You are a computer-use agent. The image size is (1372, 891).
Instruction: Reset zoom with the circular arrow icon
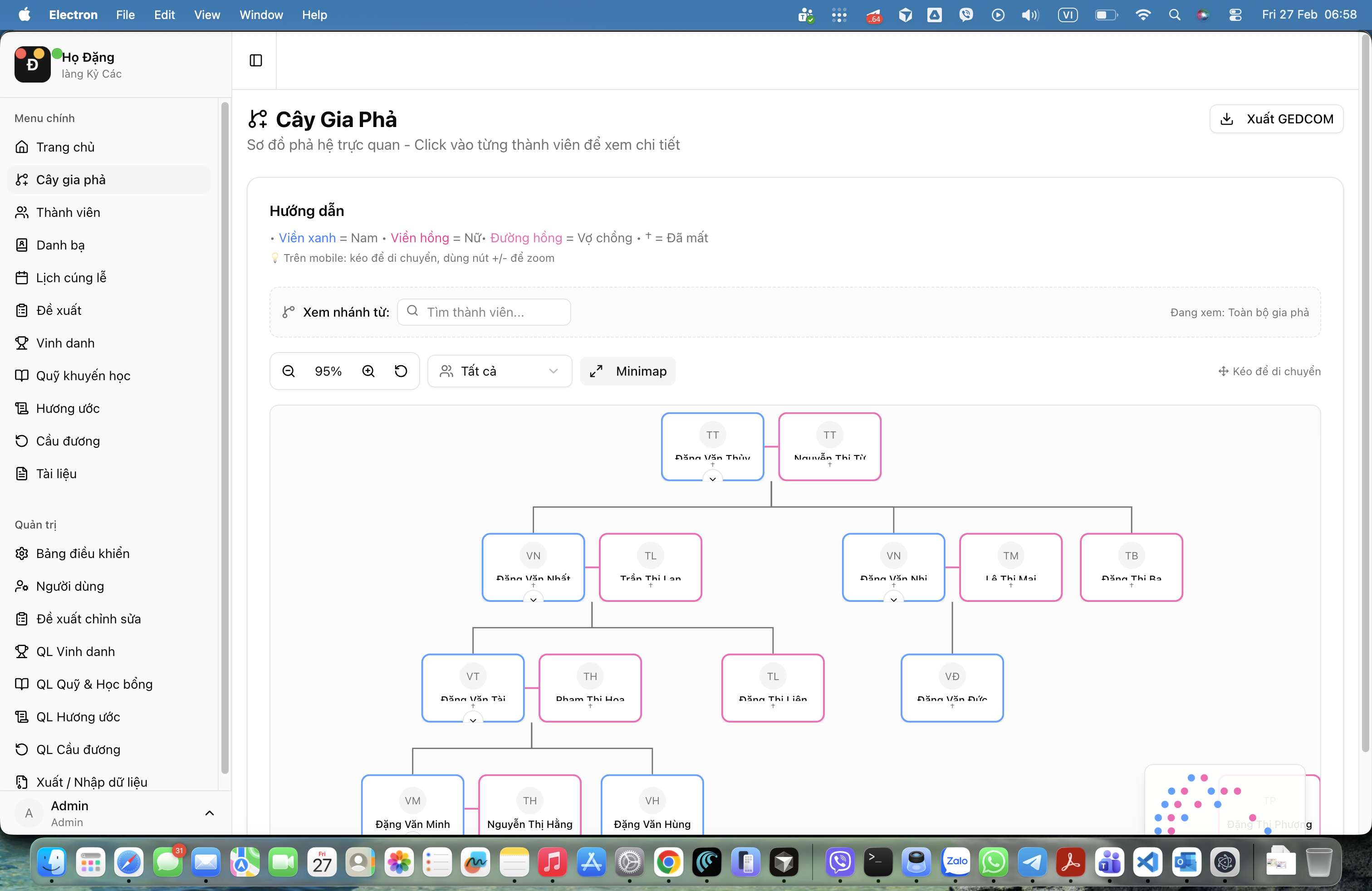401,371
